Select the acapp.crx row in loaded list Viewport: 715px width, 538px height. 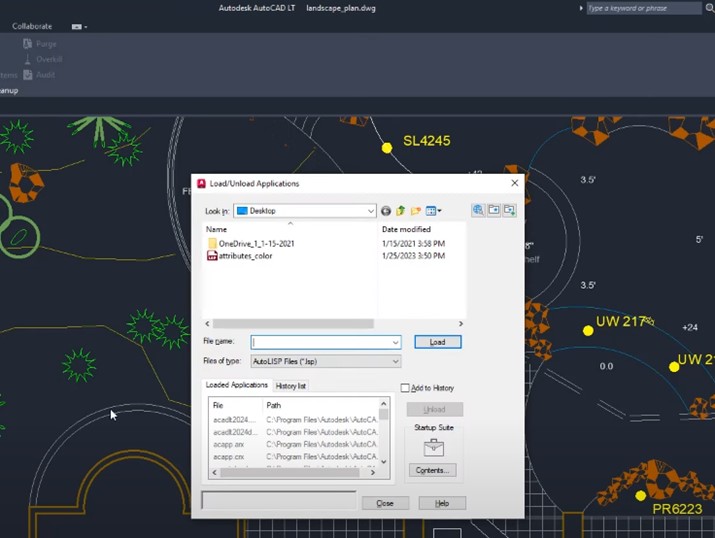(295, 456)
